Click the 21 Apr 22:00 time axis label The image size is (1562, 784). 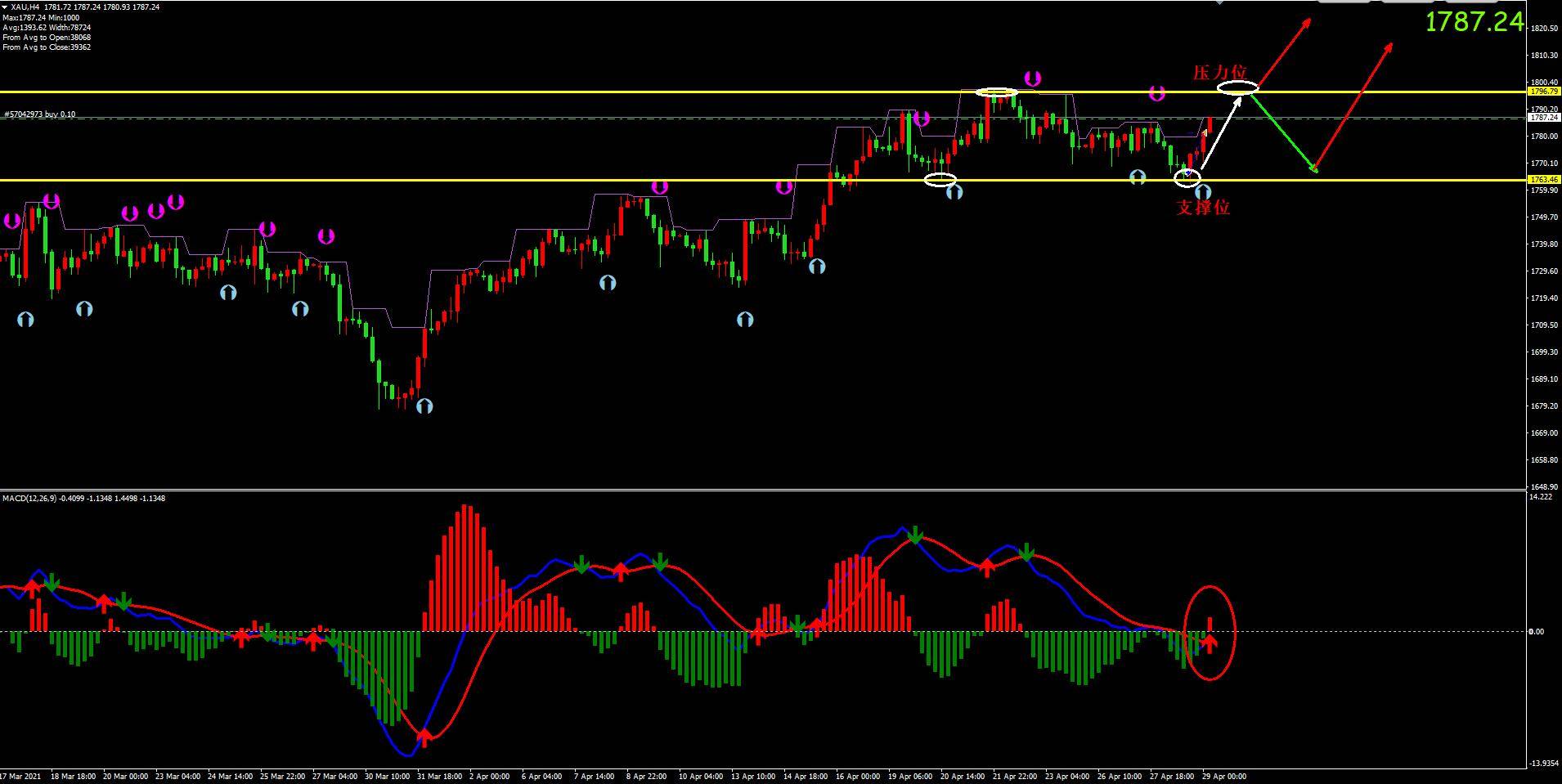pos(1015,777)
